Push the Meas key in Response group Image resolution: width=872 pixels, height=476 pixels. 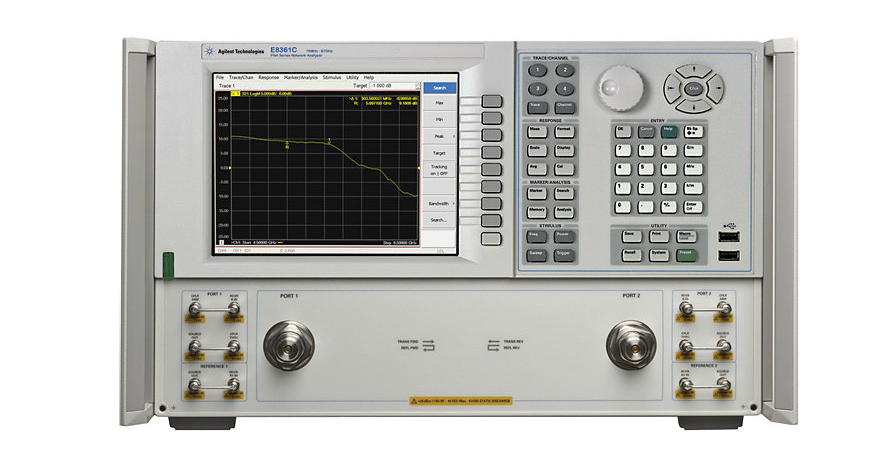point(537,132)
